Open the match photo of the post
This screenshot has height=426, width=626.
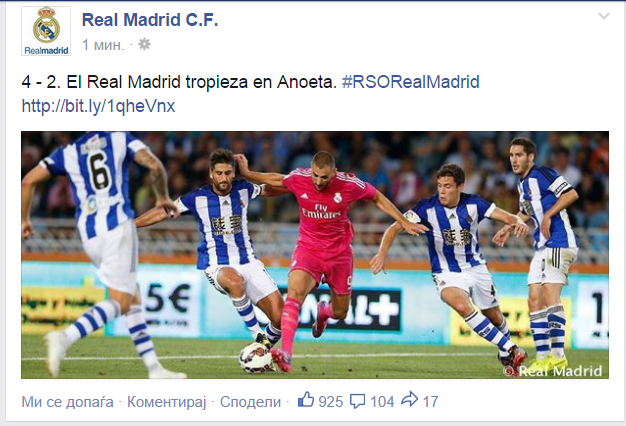coord(315,255)
